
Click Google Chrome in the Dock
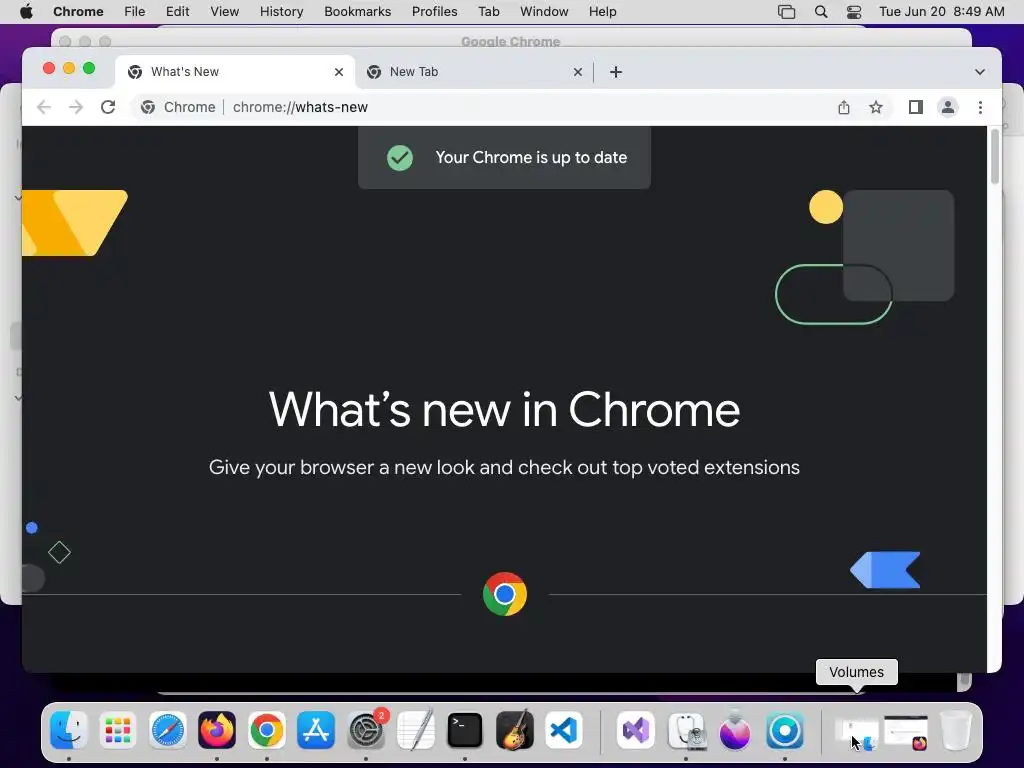(x=266, y=730)
